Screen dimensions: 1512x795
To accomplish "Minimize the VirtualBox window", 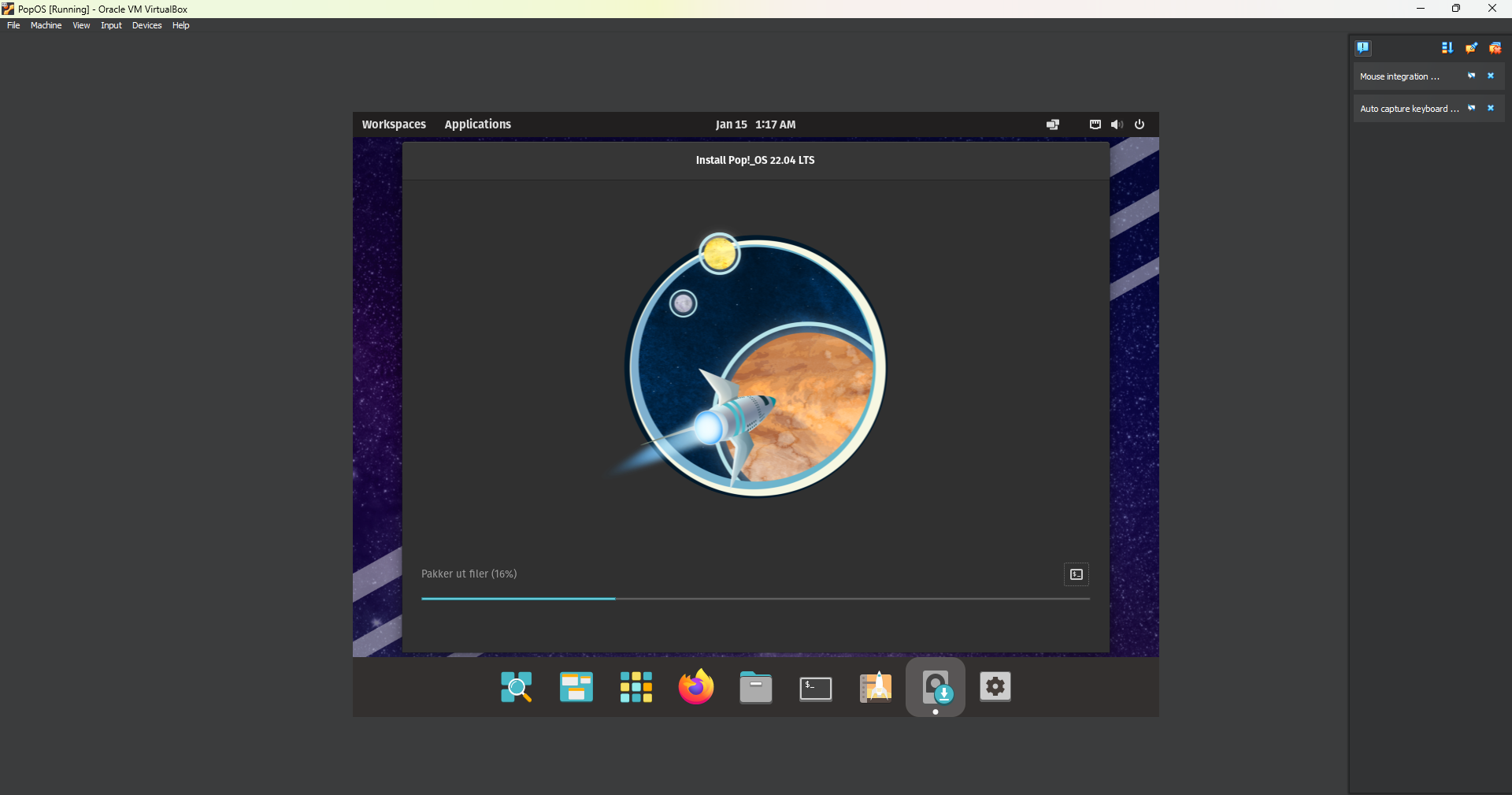I will pos(1421,9).
